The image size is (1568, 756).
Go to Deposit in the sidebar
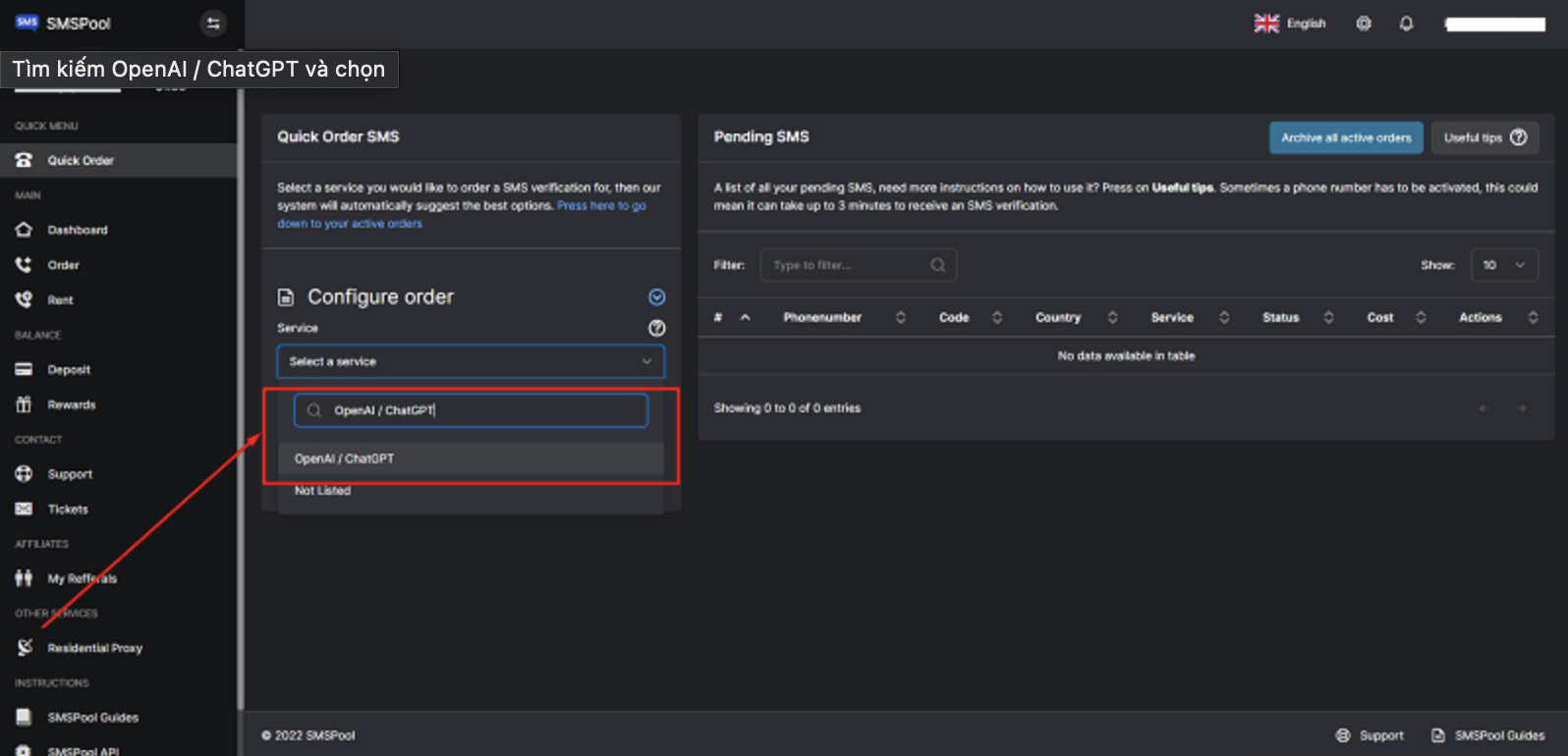tap(68, 370)
